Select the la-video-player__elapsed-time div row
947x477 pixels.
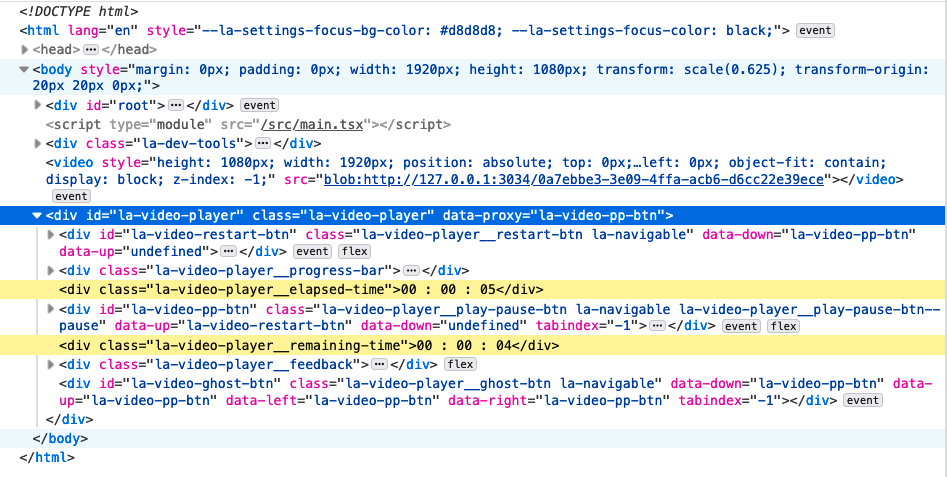(x=474, y=289)
